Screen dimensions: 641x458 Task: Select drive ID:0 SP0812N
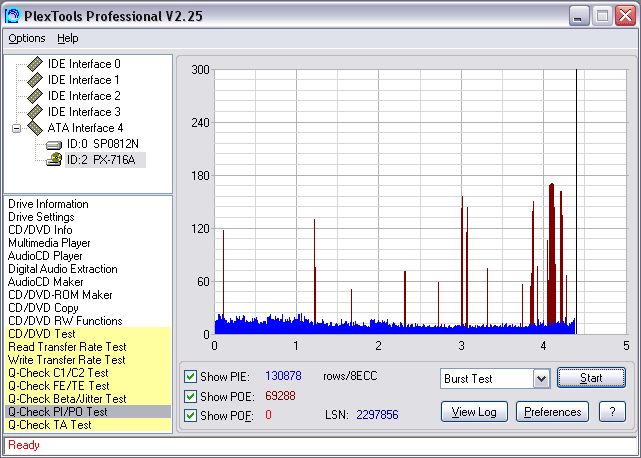point(103,144)
